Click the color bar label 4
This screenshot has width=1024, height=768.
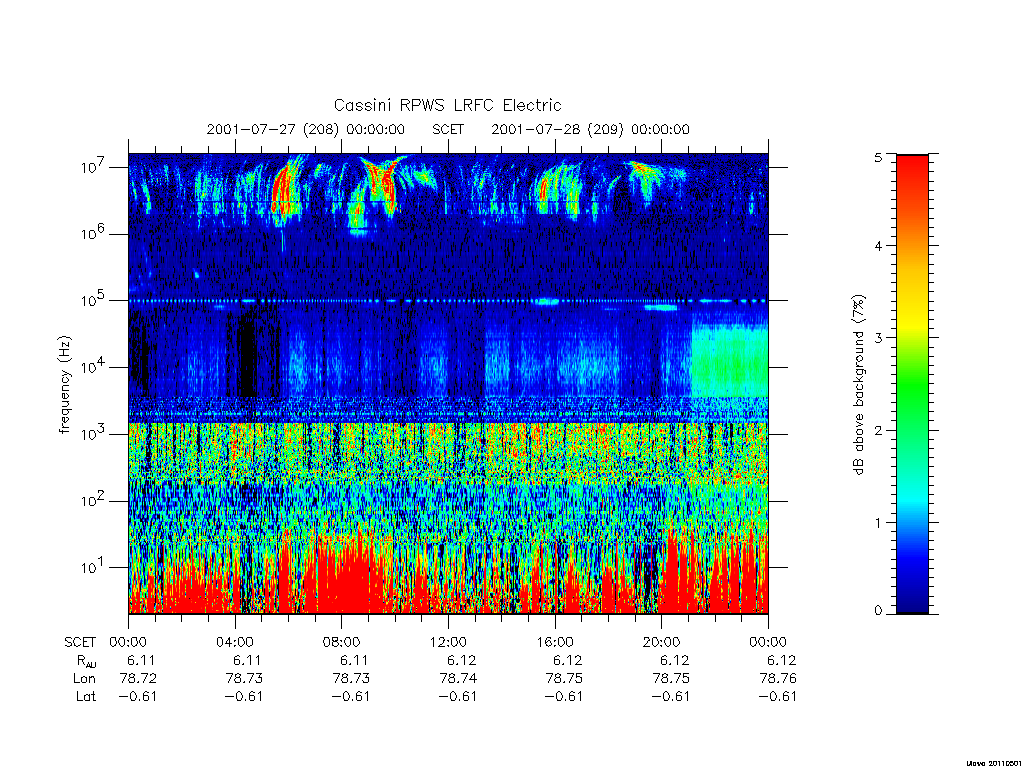pyautogui.click(x=878, y=246)
